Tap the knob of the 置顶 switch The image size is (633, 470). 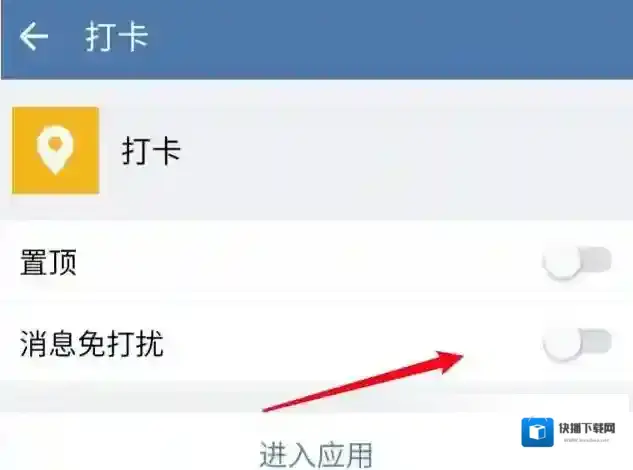coord(562,262)
